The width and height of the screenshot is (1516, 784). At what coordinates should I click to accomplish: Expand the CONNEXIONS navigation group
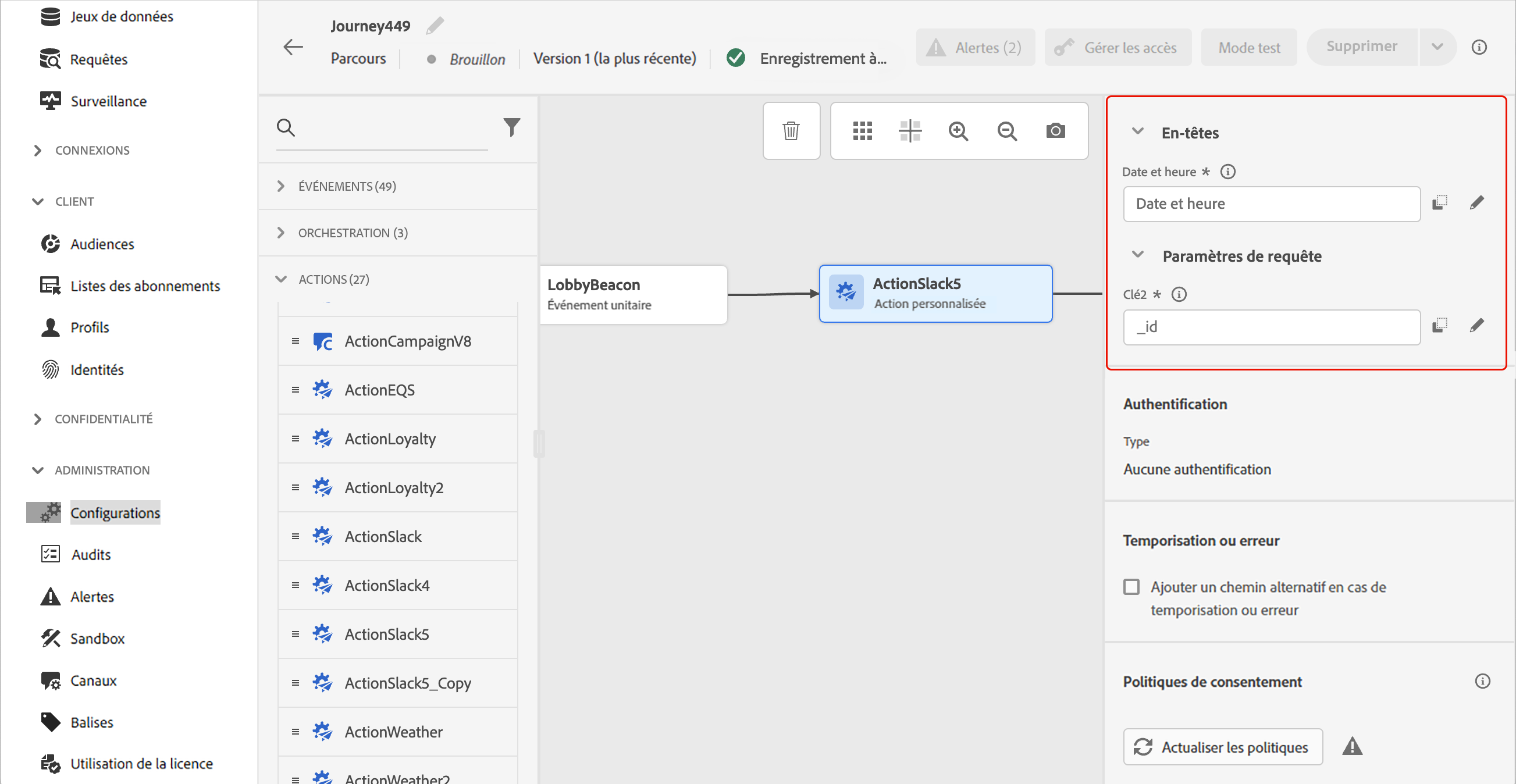point(38,150)
